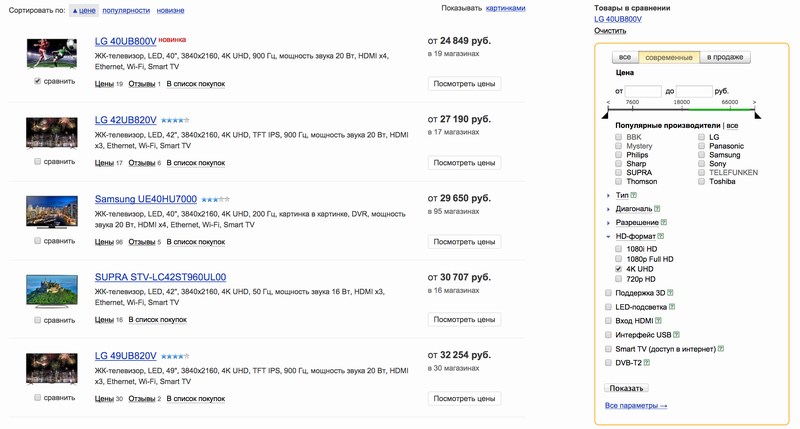Image resolution: width=800 pixels, height=429 pixels.
Task: Tick the LG manufacturer checkbox
Action: click(702, 137)
